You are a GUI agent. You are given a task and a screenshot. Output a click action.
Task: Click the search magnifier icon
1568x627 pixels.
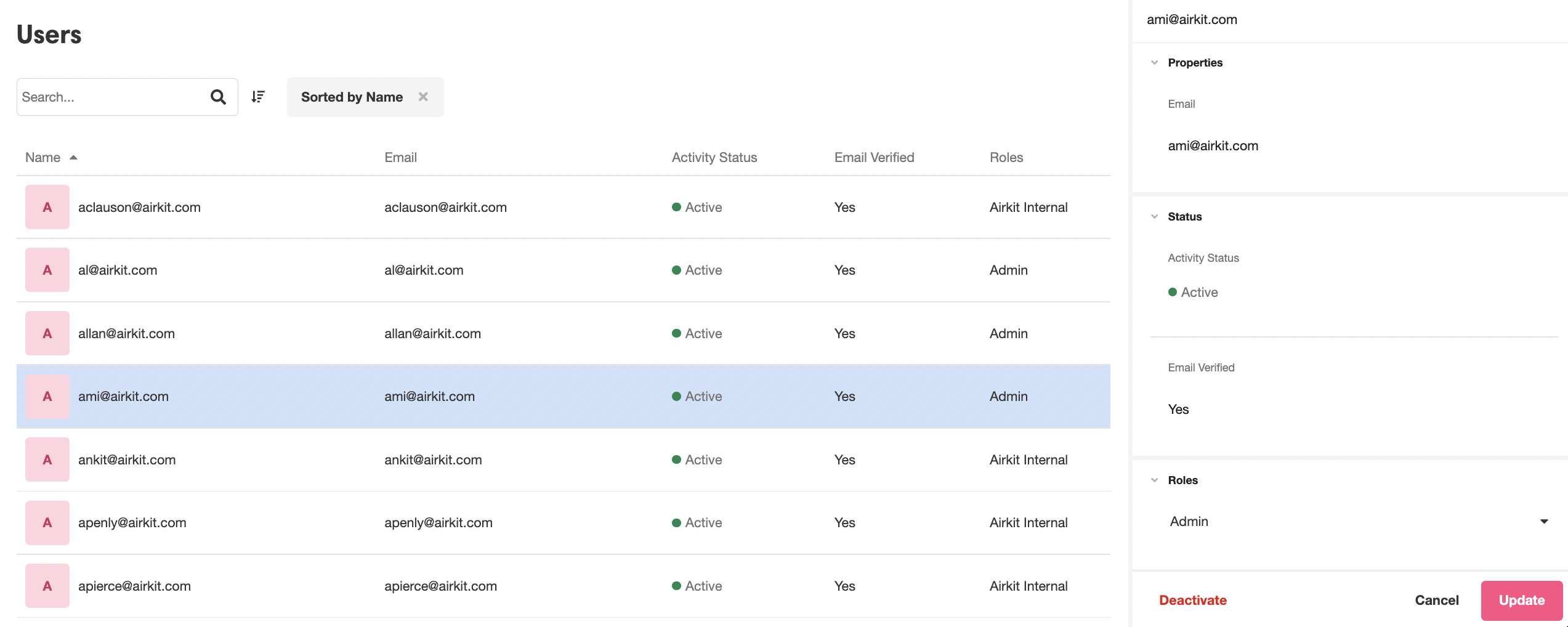218,97
